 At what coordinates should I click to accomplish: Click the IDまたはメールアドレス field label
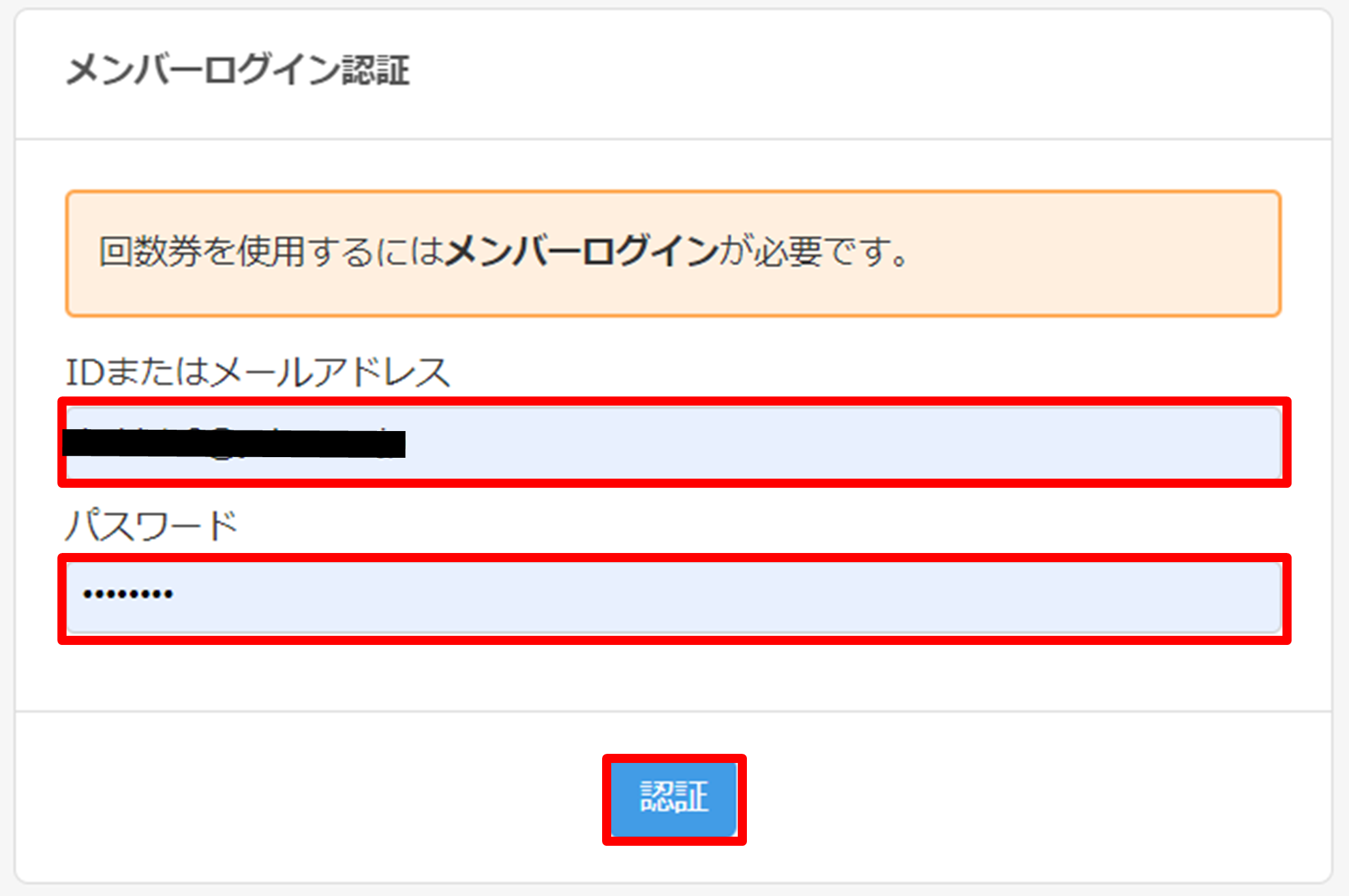(x=258, y=372)
